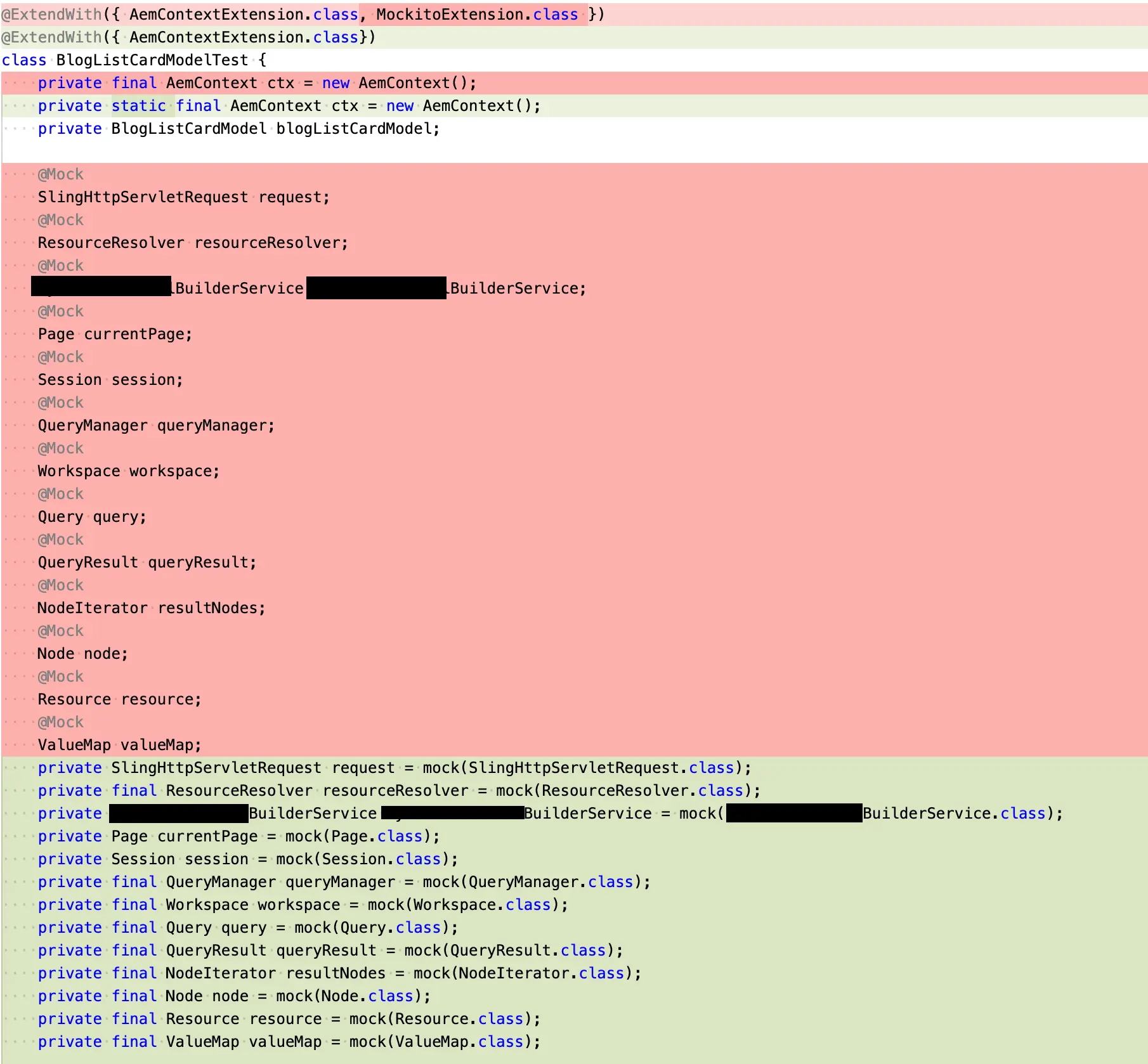
Task: Click removed line 'private final AemContext ctx'
Action: 574,82
